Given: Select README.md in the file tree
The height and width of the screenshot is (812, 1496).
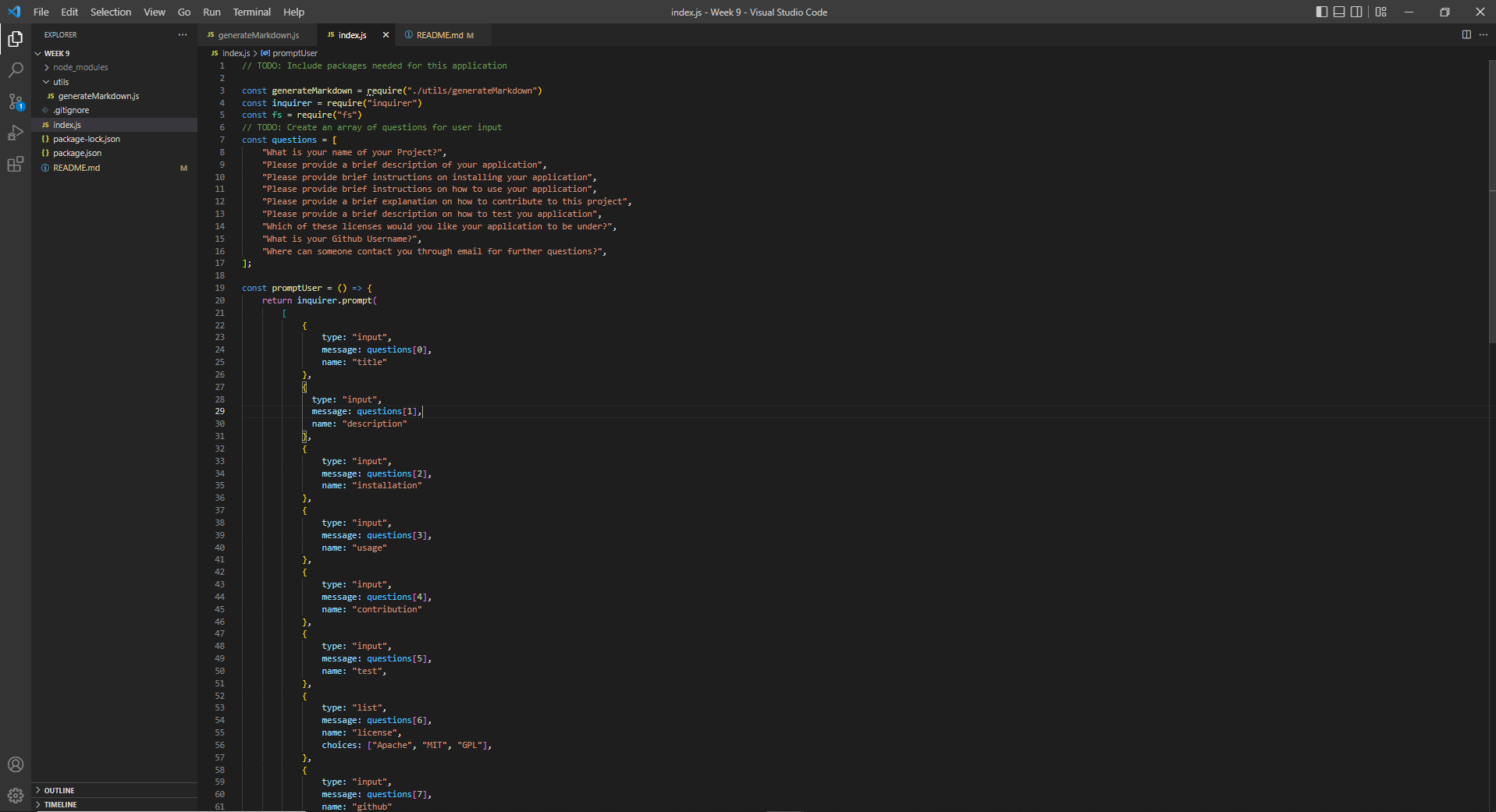Looking at the screenshot, I should pos(76,168).
